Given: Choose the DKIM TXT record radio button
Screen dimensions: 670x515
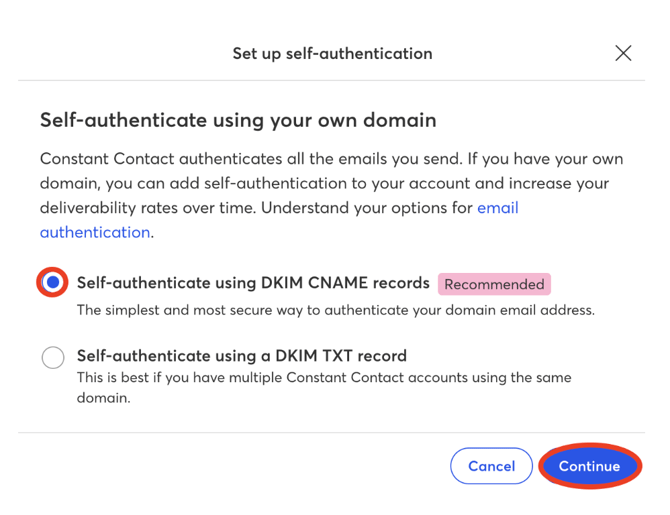Looking at the screenshot, I should click(53, 357).
